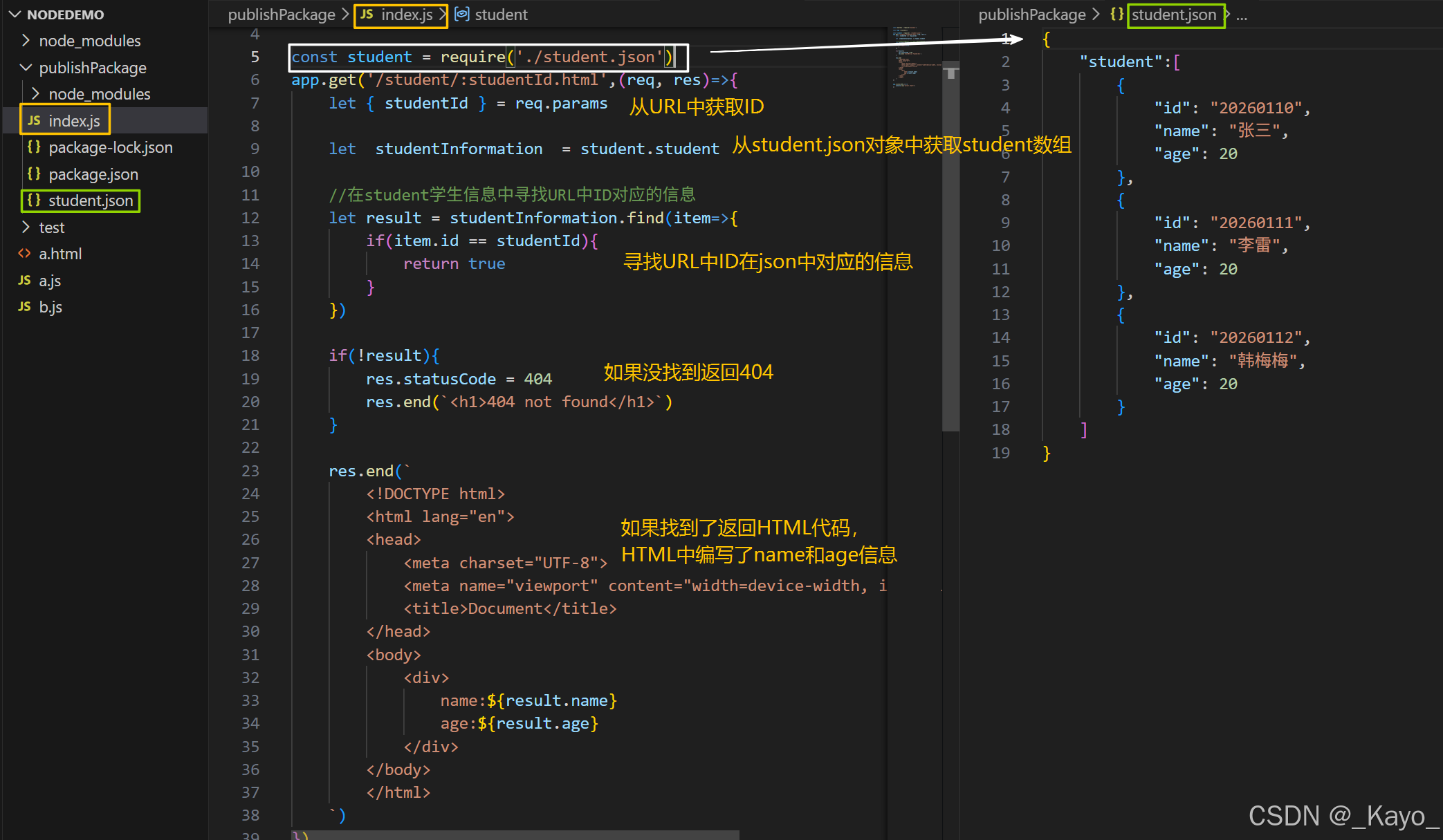
Task: Click index.js breadcrumb in left editor
Action: 407,15
